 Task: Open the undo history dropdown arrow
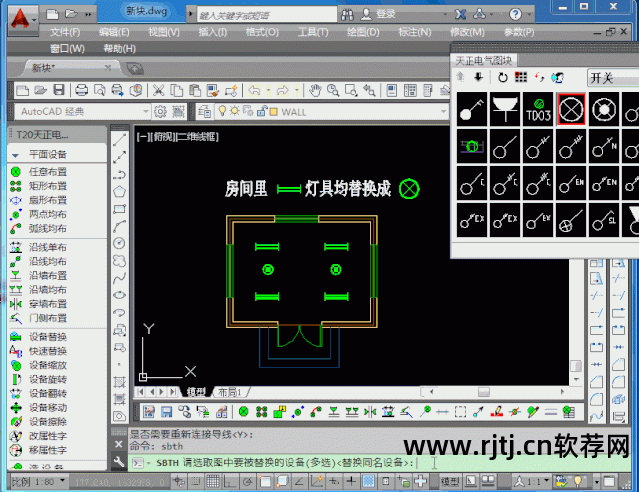coord(268,90)
